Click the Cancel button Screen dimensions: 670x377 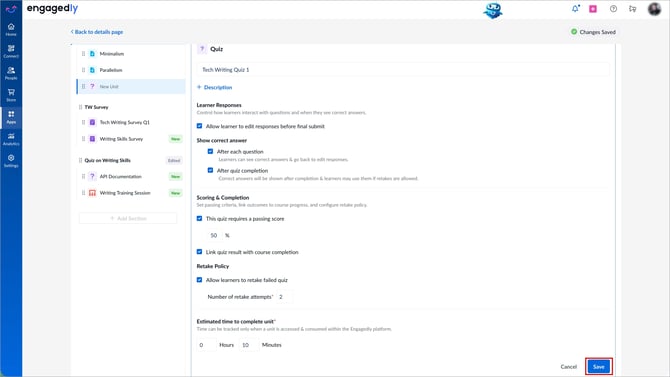click(x=568, y=367)
